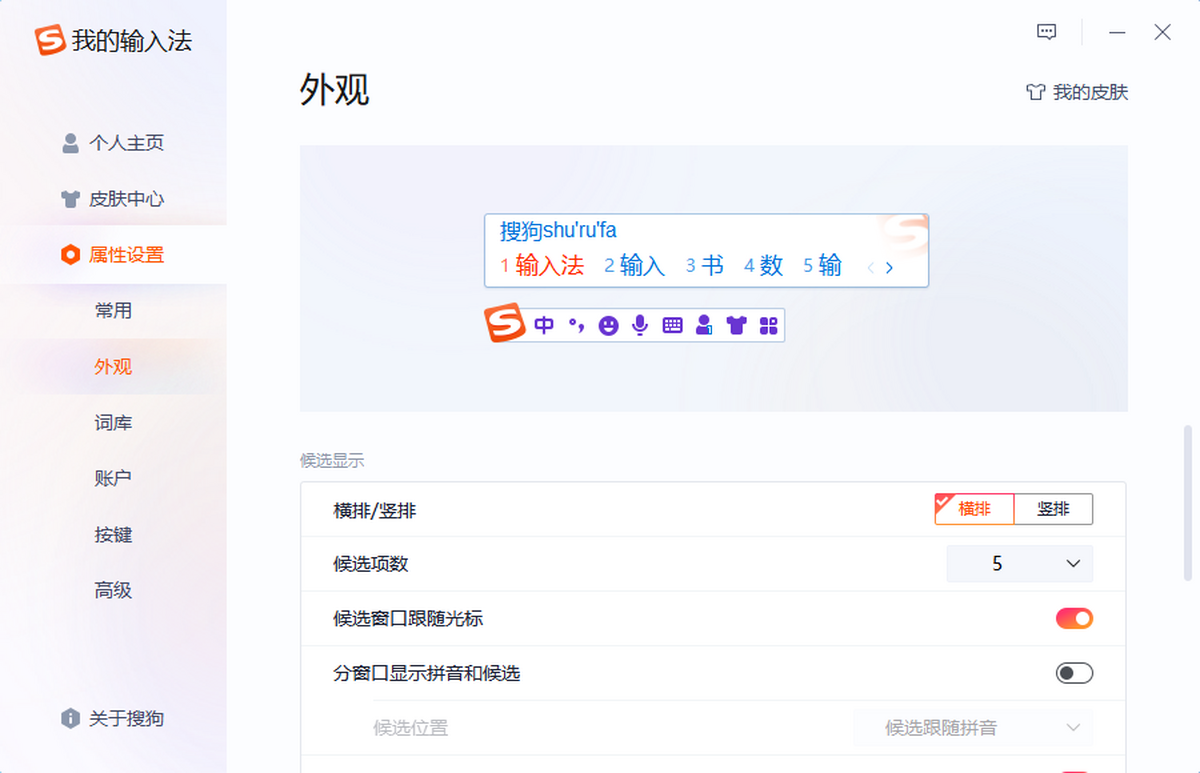1200x773 pixels.
Task: Open the 候选项数 dropdown
Action: 1019,564
